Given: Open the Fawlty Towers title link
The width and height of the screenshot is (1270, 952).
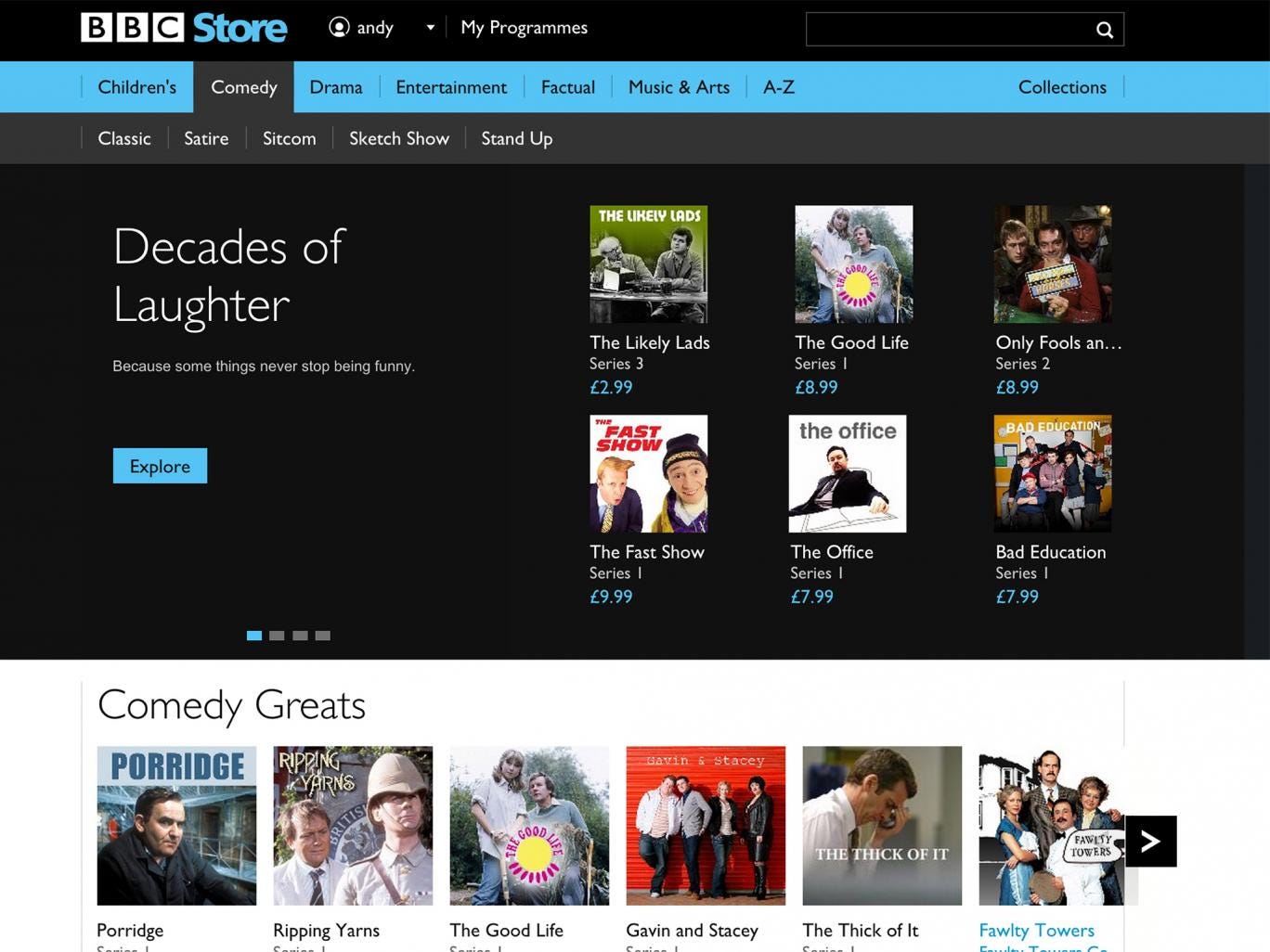Looking at the screenshot, I should (1036, 930).
